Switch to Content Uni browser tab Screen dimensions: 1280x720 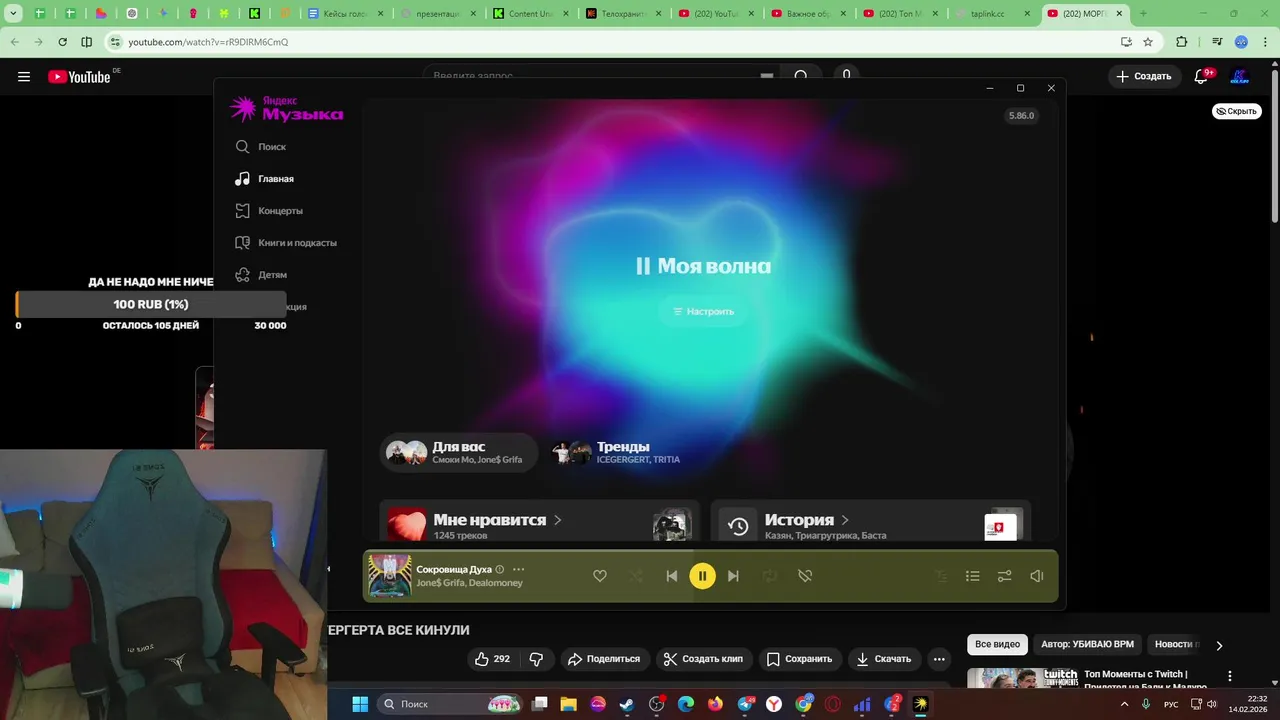(530, 14)
